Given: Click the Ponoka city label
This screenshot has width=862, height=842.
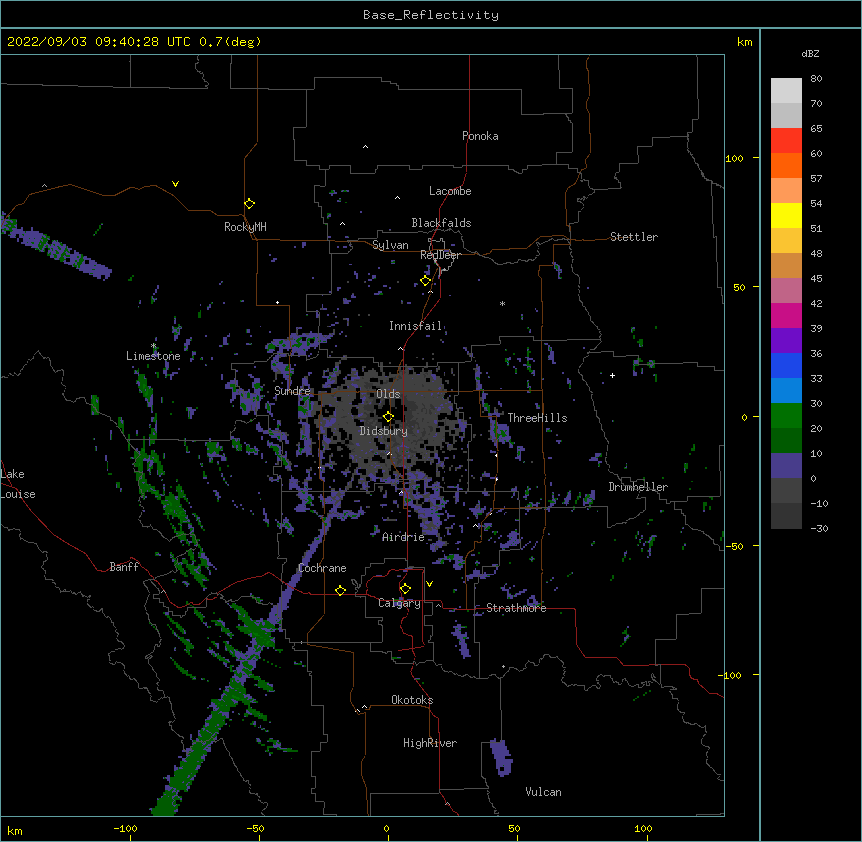Looking at the screenshot, I should [480, 136].
